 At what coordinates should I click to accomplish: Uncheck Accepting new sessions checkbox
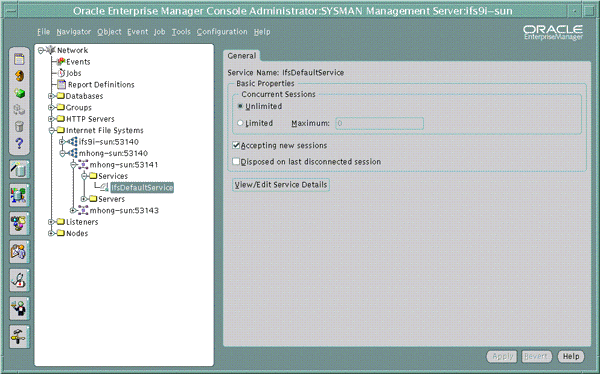click(236, 145)
